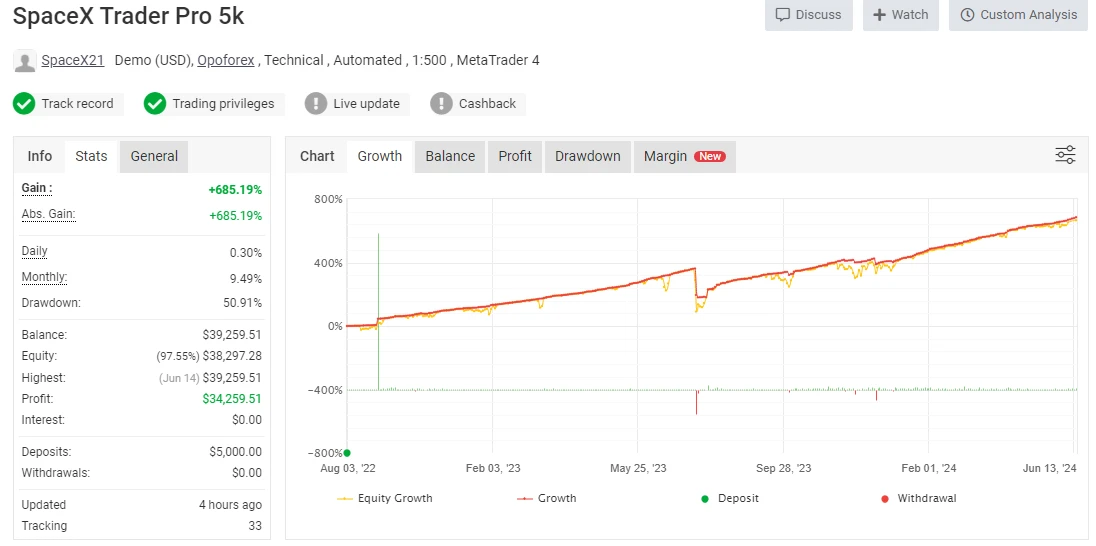Toggle Withdrawal markers in chart legend
Screen dimensions: 1096x546
coord(918,498)
